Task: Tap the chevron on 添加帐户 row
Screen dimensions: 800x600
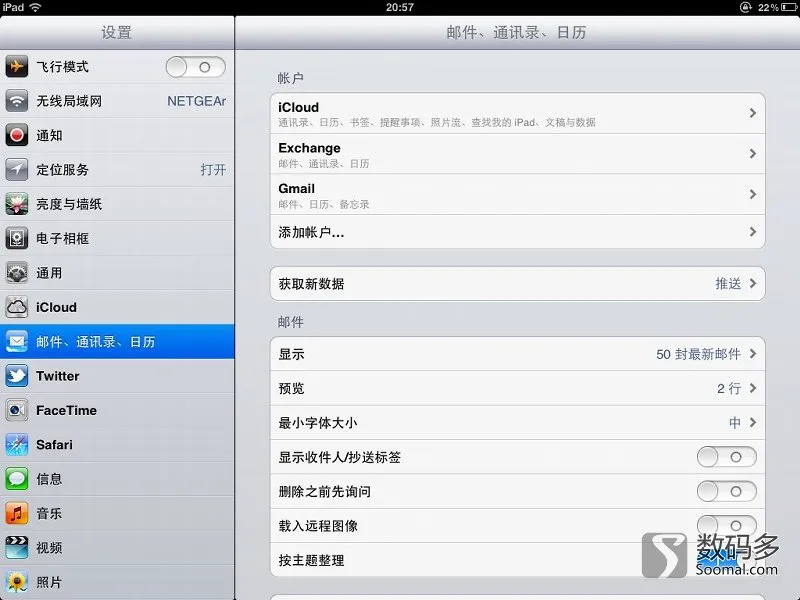Action: coord(753,232)
